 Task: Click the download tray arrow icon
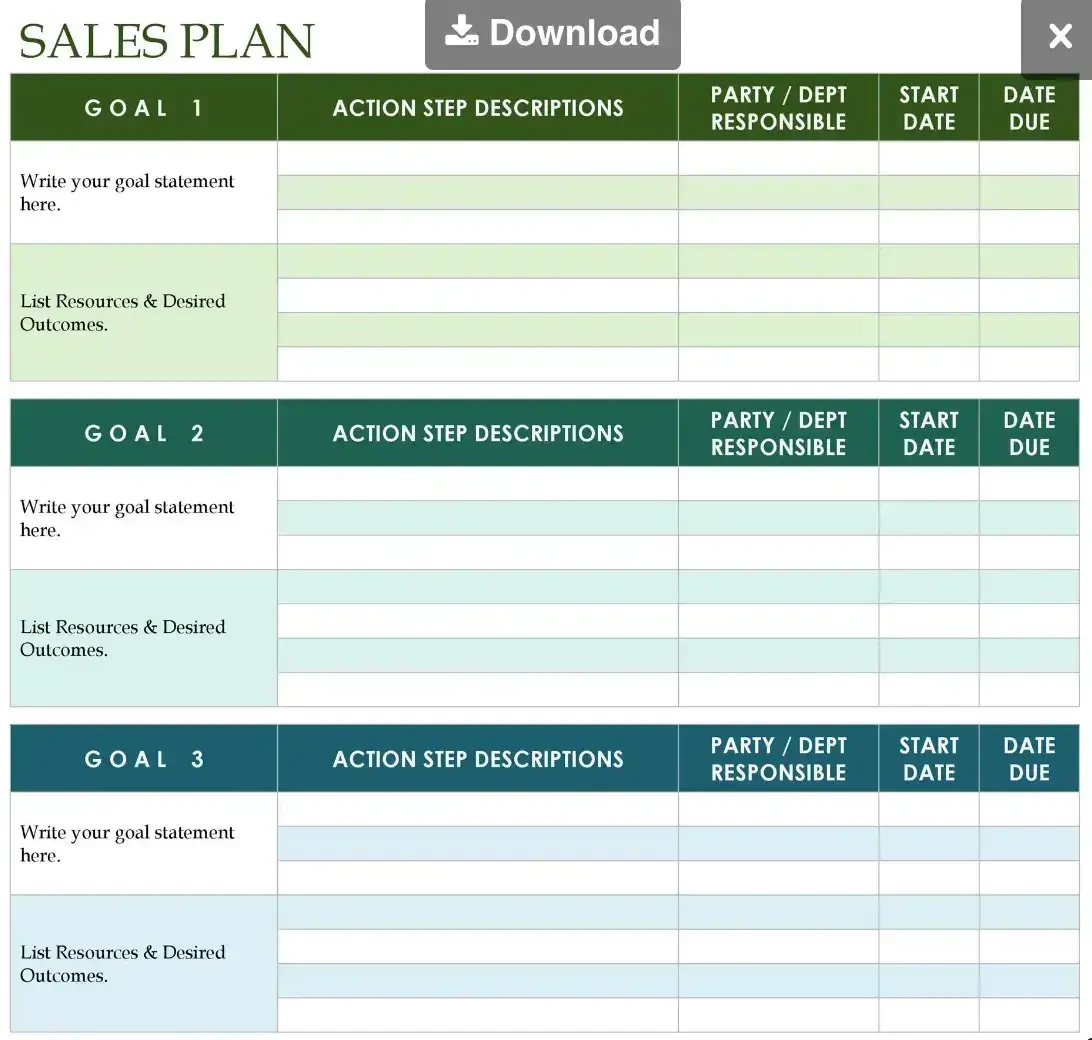tap(461, 32)
